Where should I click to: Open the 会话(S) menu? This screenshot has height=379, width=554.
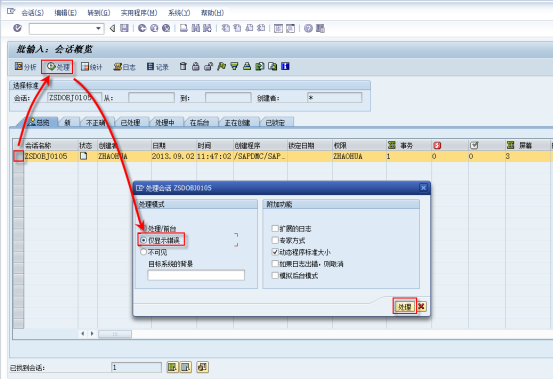coord(32,13)
